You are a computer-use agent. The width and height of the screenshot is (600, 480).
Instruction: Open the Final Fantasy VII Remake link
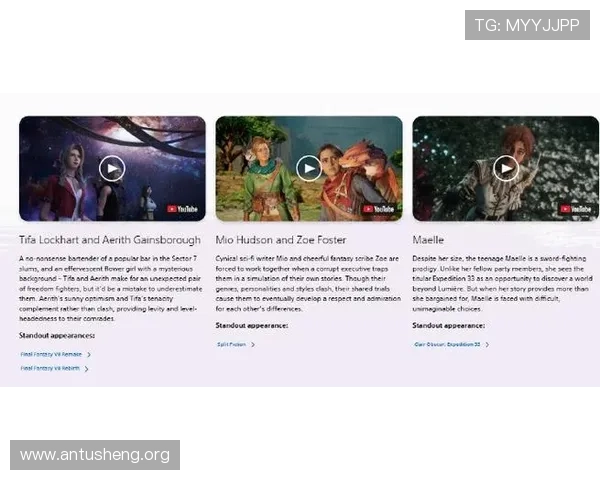50,354
